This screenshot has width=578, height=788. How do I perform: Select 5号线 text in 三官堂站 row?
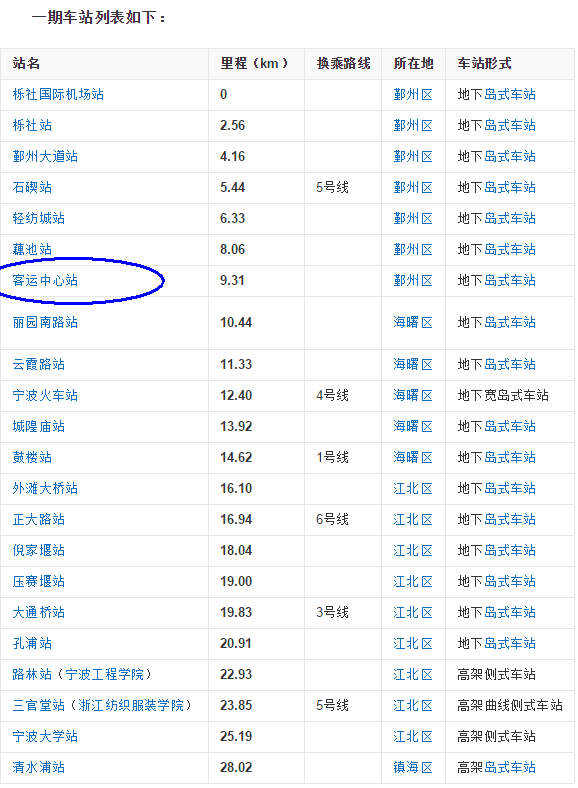tap(332, 706)
